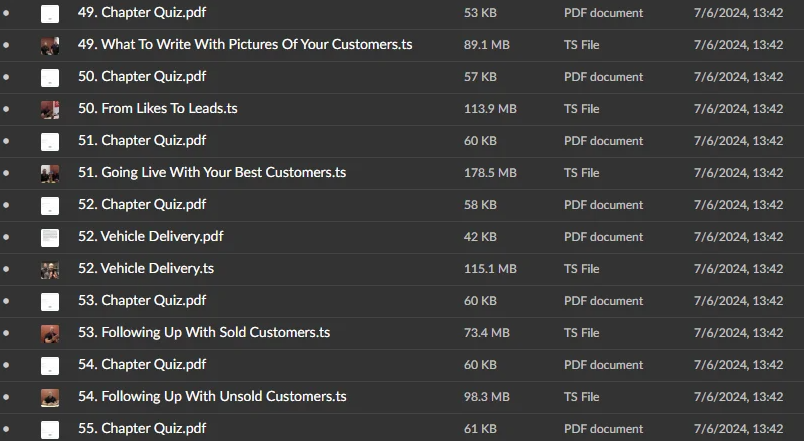Open 54. Following Up With Unsold Customers.ts file name
The height and width of the screenshot is (441, 804).
coord(212,397)
